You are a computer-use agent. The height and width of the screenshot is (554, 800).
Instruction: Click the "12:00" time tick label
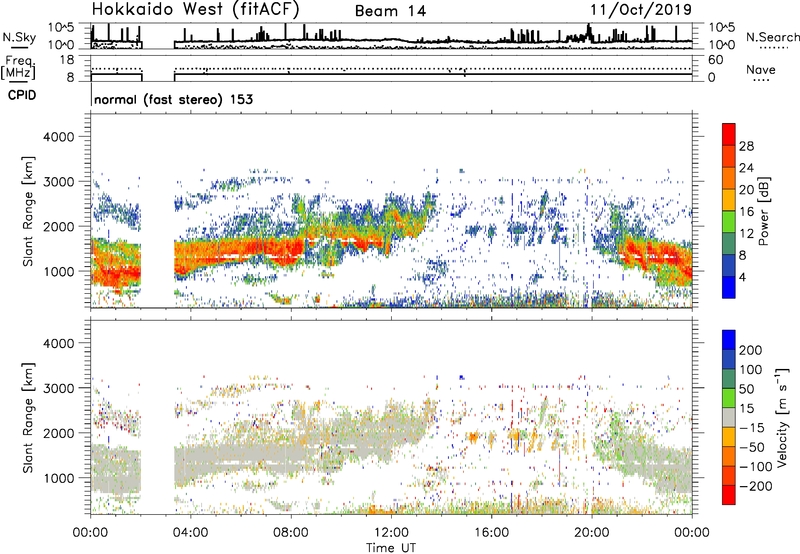391,533
